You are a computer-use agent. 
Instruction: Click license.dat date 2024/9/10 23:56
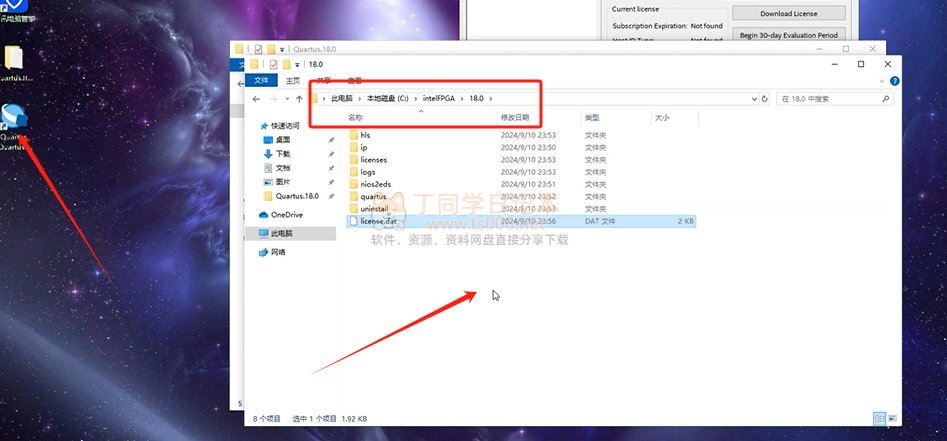pos(528,221)
